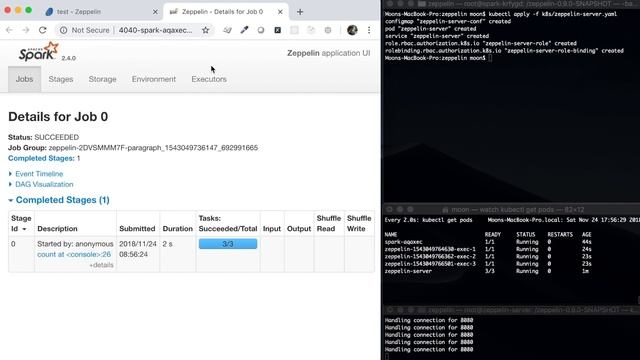Screen dimensions: 640x360
Task: Expand the DAG Visualization section
Action: 44,184
